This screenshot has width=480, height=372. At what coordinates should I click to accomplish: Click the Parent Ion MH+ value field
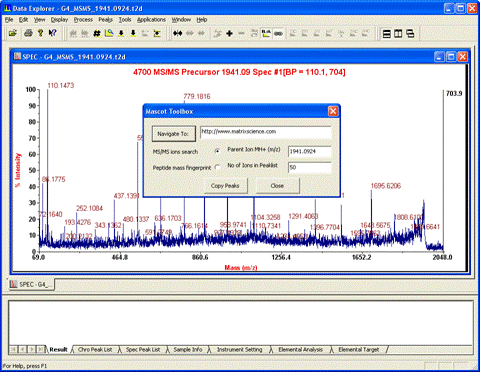coord(310,151)
